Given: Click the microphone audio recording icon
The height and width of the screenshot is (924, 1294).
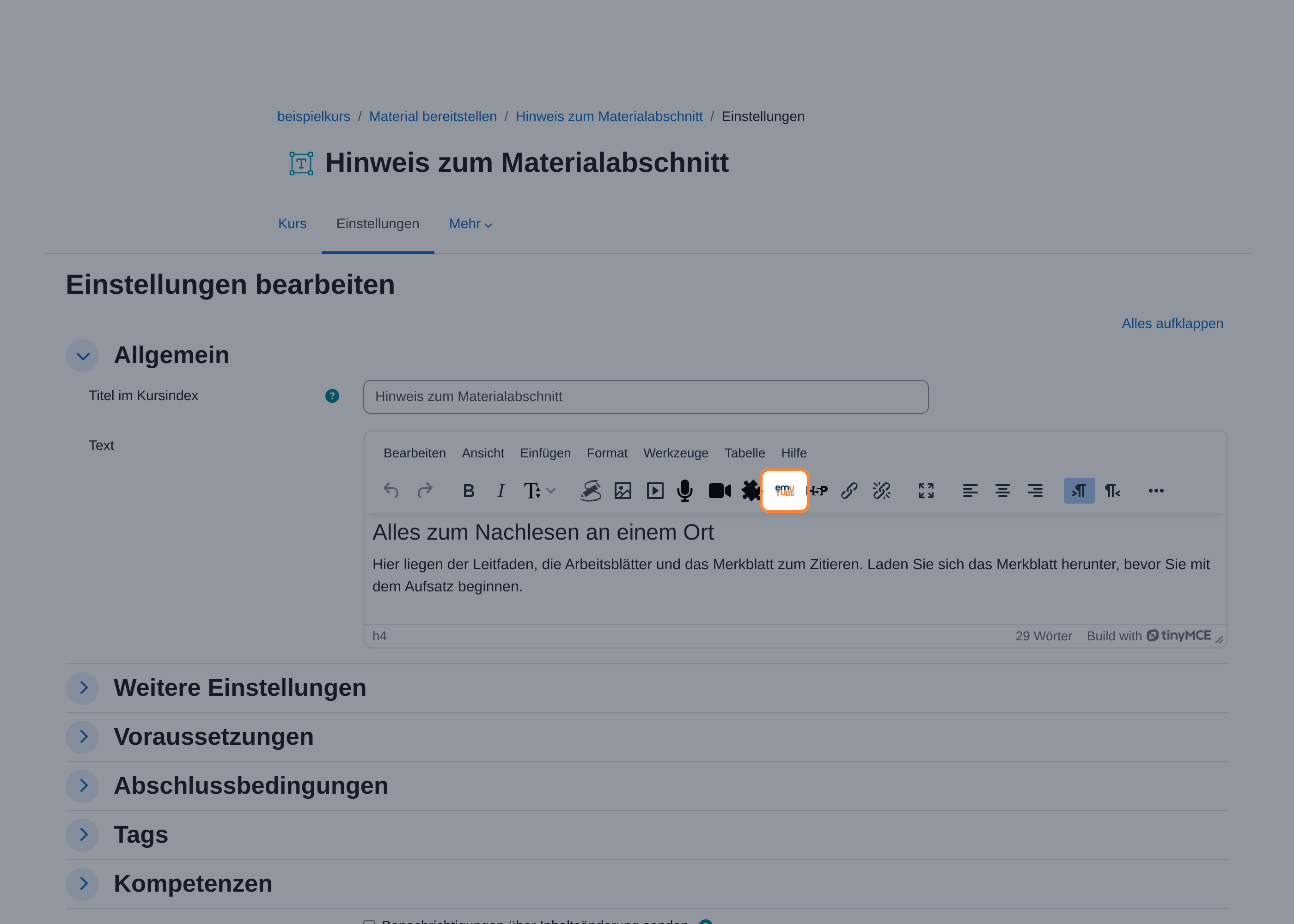Looking at the screenshot, I should point(685,491).
